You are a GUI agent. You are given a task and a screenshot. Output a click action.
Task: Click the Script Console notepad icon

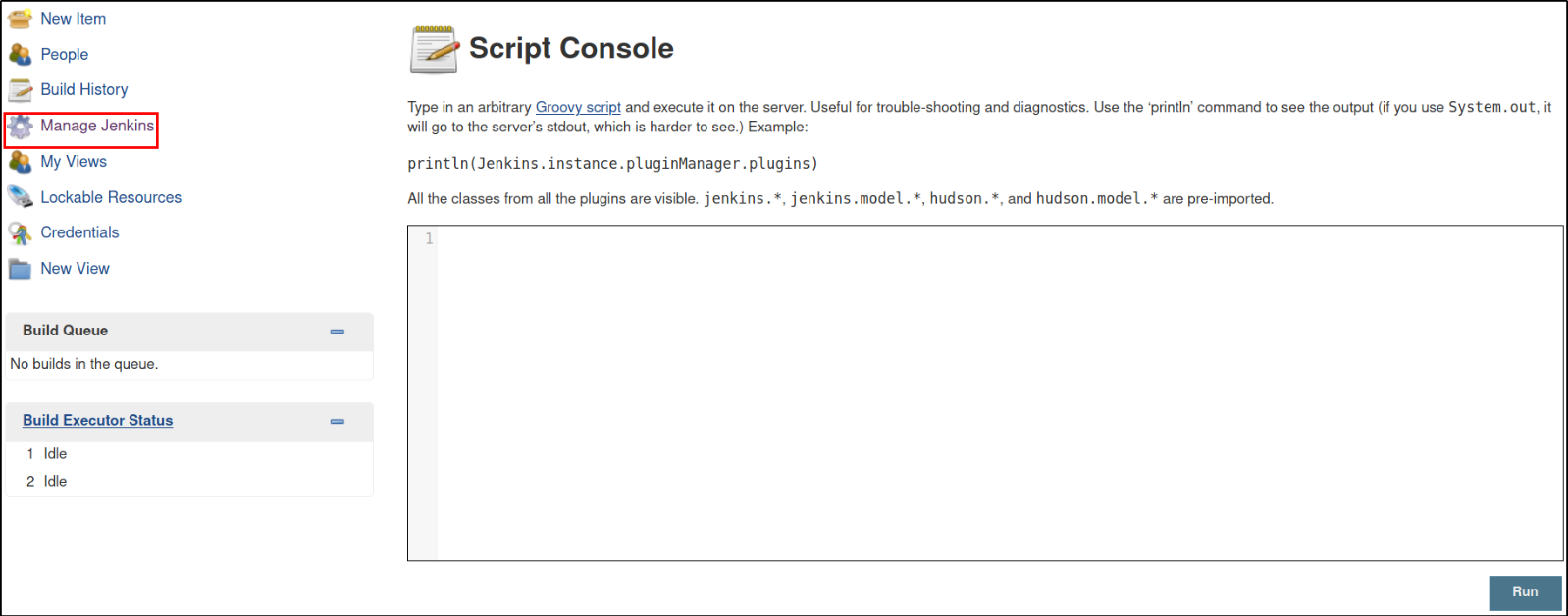coord(434,49)
